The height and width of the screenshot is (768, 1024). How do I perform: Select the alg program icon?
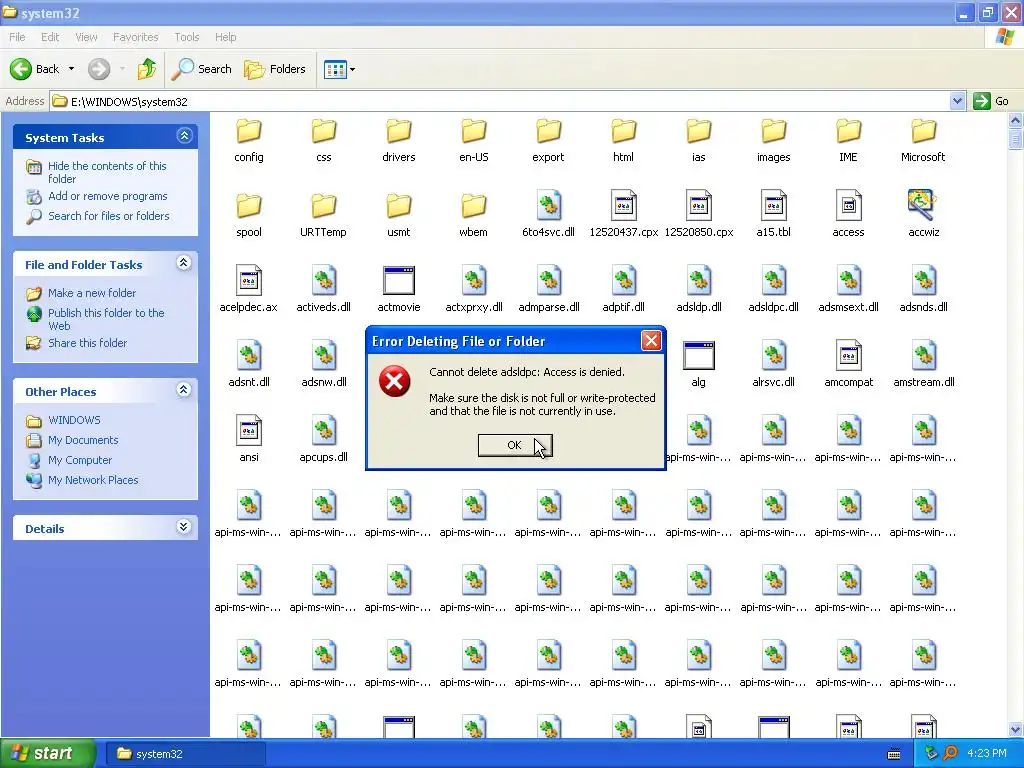[x=699, y=356]
